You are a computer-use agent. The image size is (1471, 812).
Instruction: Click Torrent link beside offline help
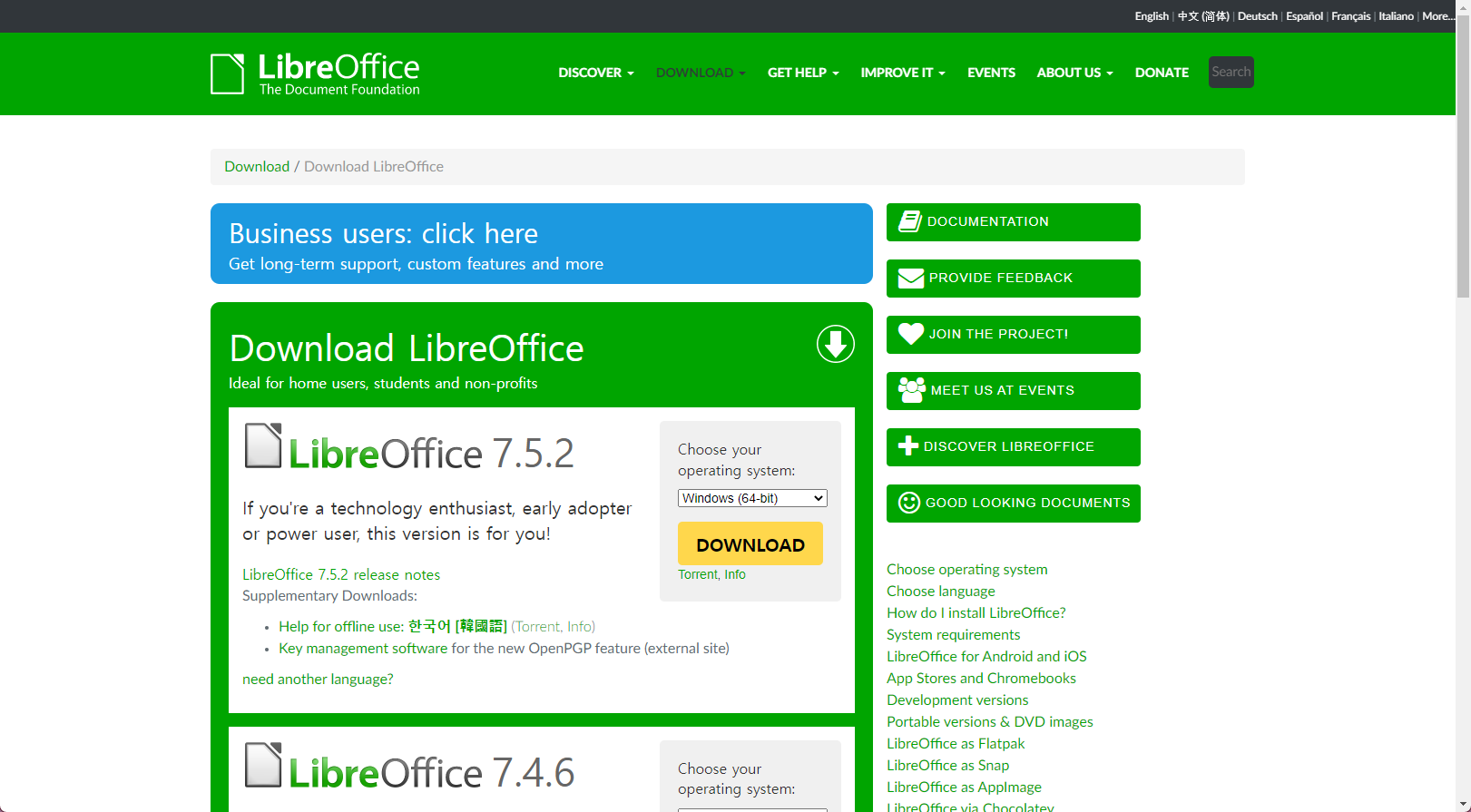pyautogui.click(x=538, y=626)
